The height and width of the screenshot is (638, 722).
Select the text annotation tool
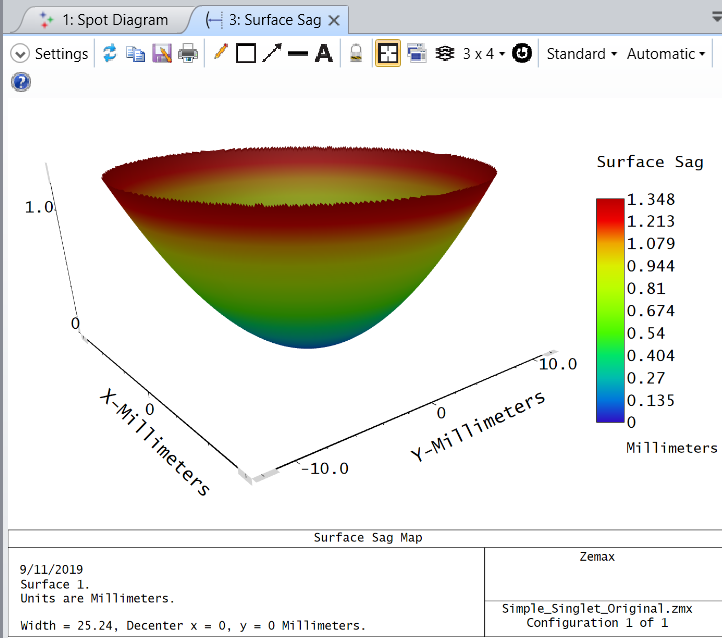(324, 53)
